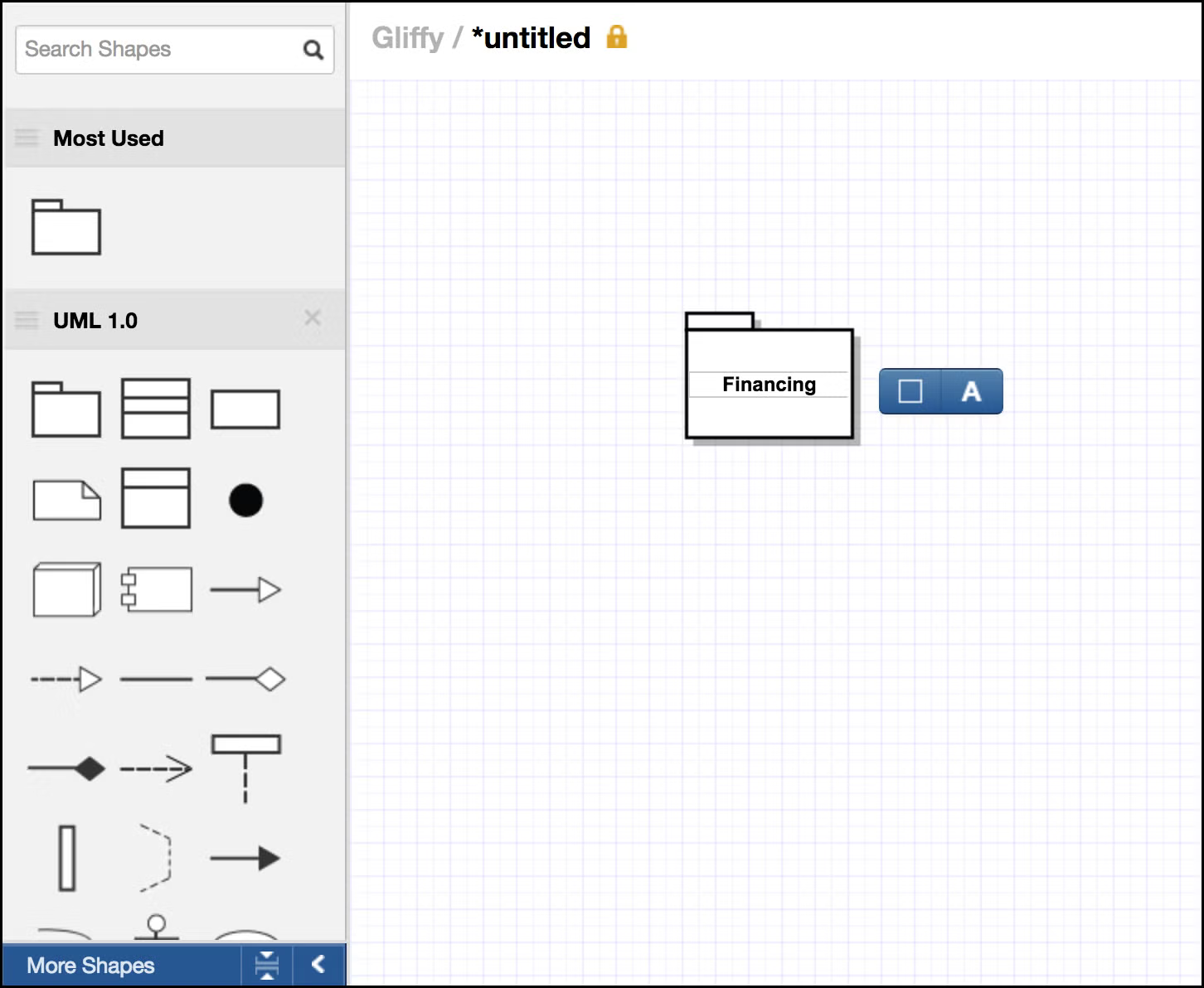
Task: Click the Gliffy breadcrumb link
Action: (x=407, y=38)
